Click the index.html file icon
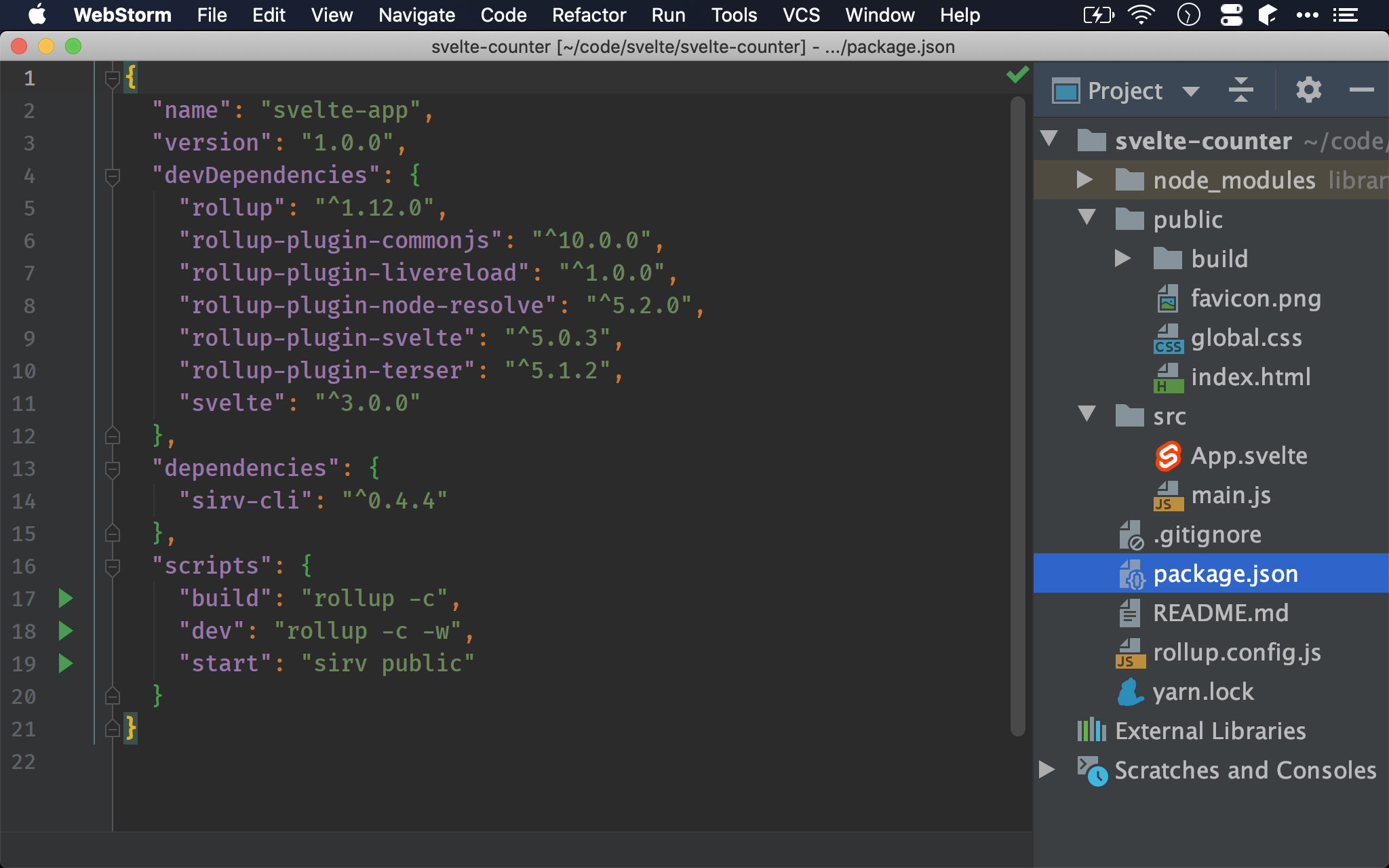Image resolution: width=1389 pixels, height=868 pixels. click(x=1168, y=378)
